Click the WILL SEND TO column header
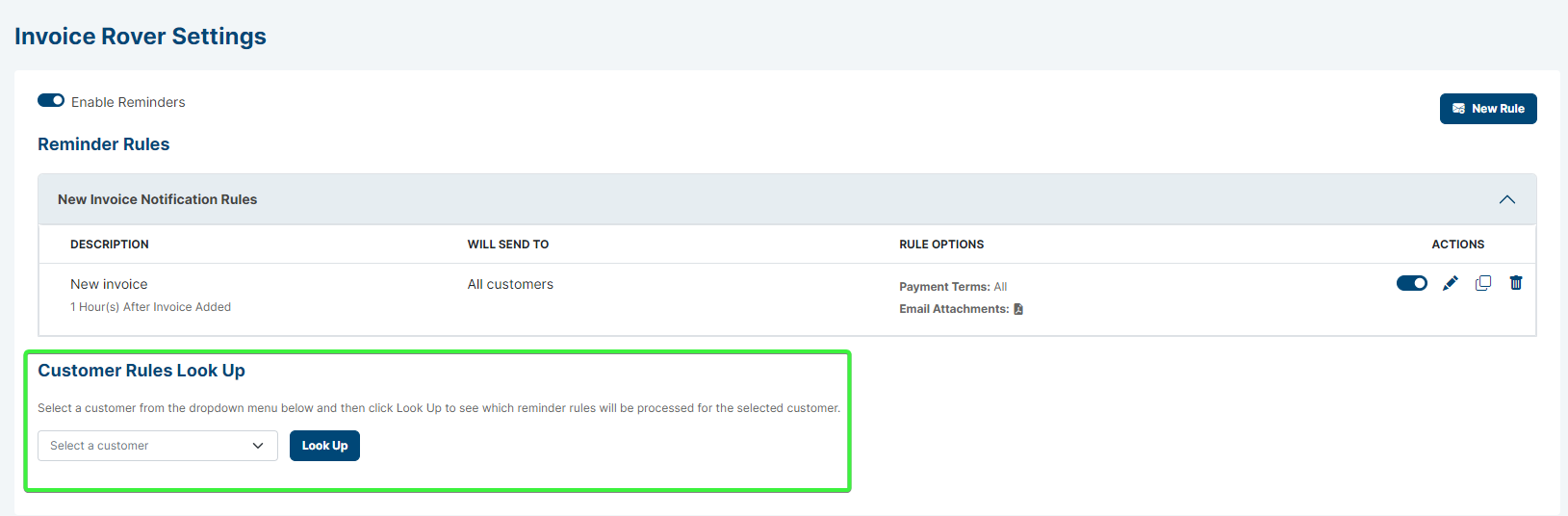The width and height of the screenshot is (1568, 516). coord(508,245)
